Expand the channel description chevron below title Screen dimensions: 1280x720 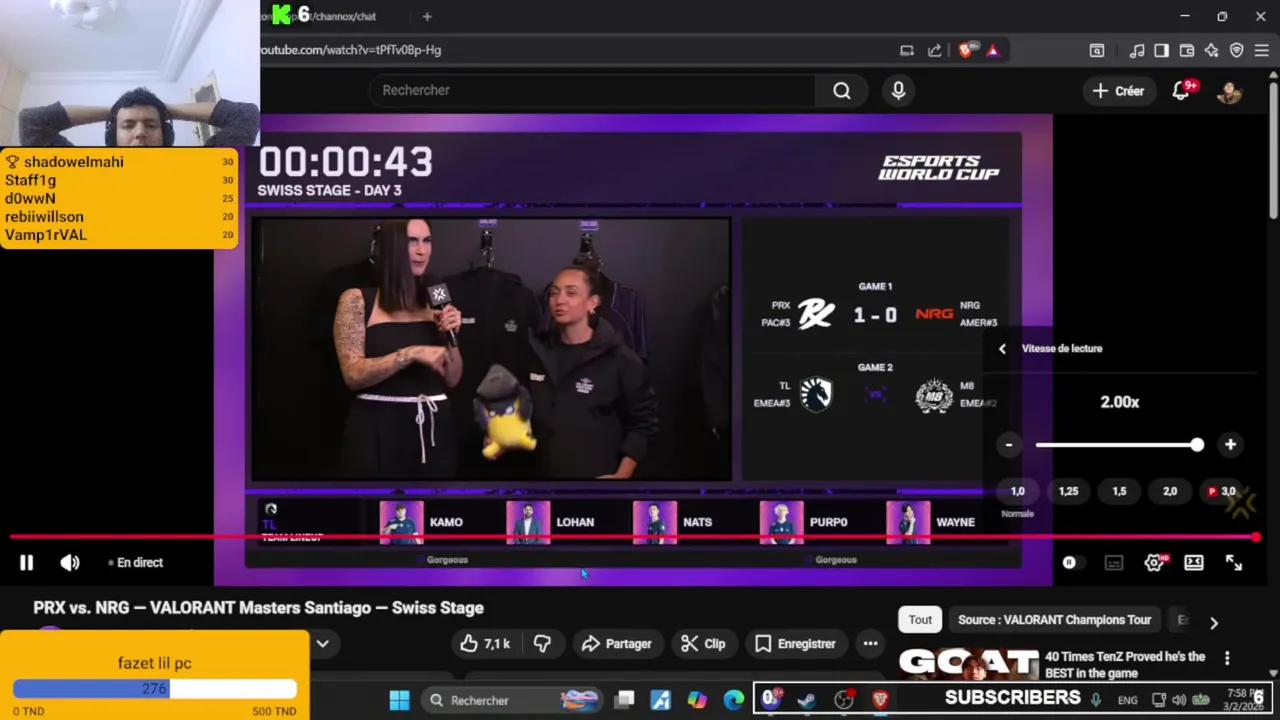click(x=322, y=643)
